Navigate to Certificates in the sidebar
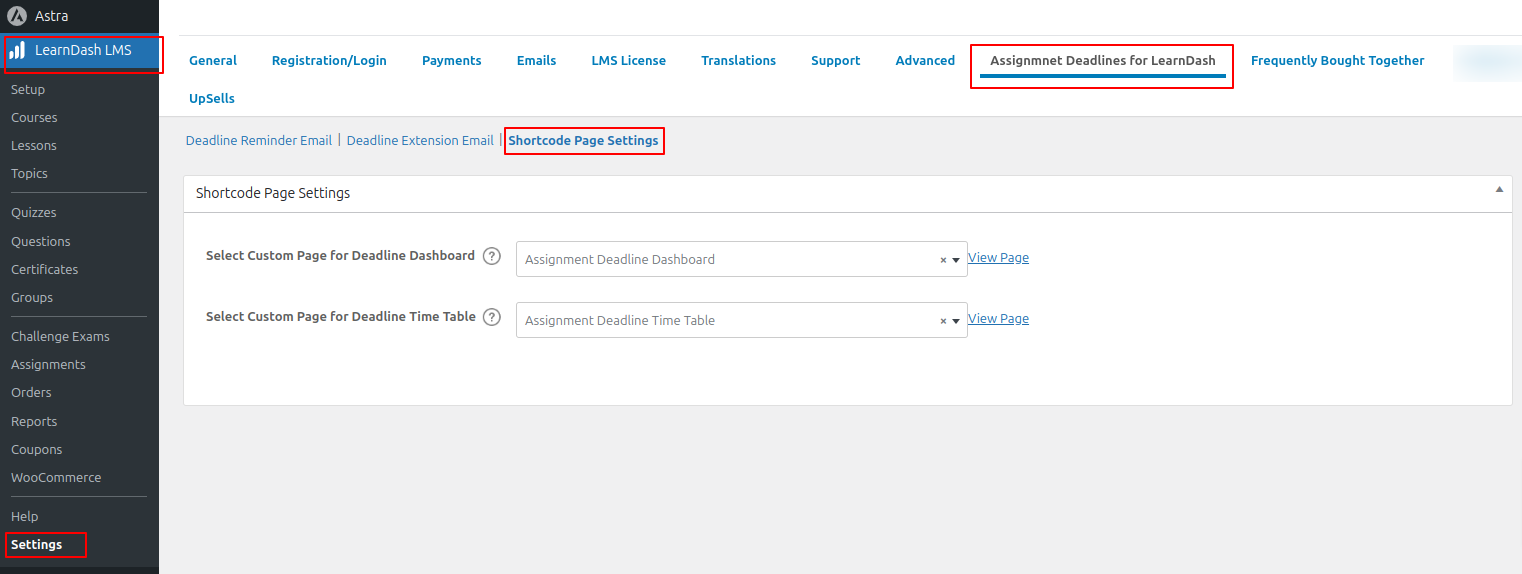The image size is (1522, 574). point(44,270)
